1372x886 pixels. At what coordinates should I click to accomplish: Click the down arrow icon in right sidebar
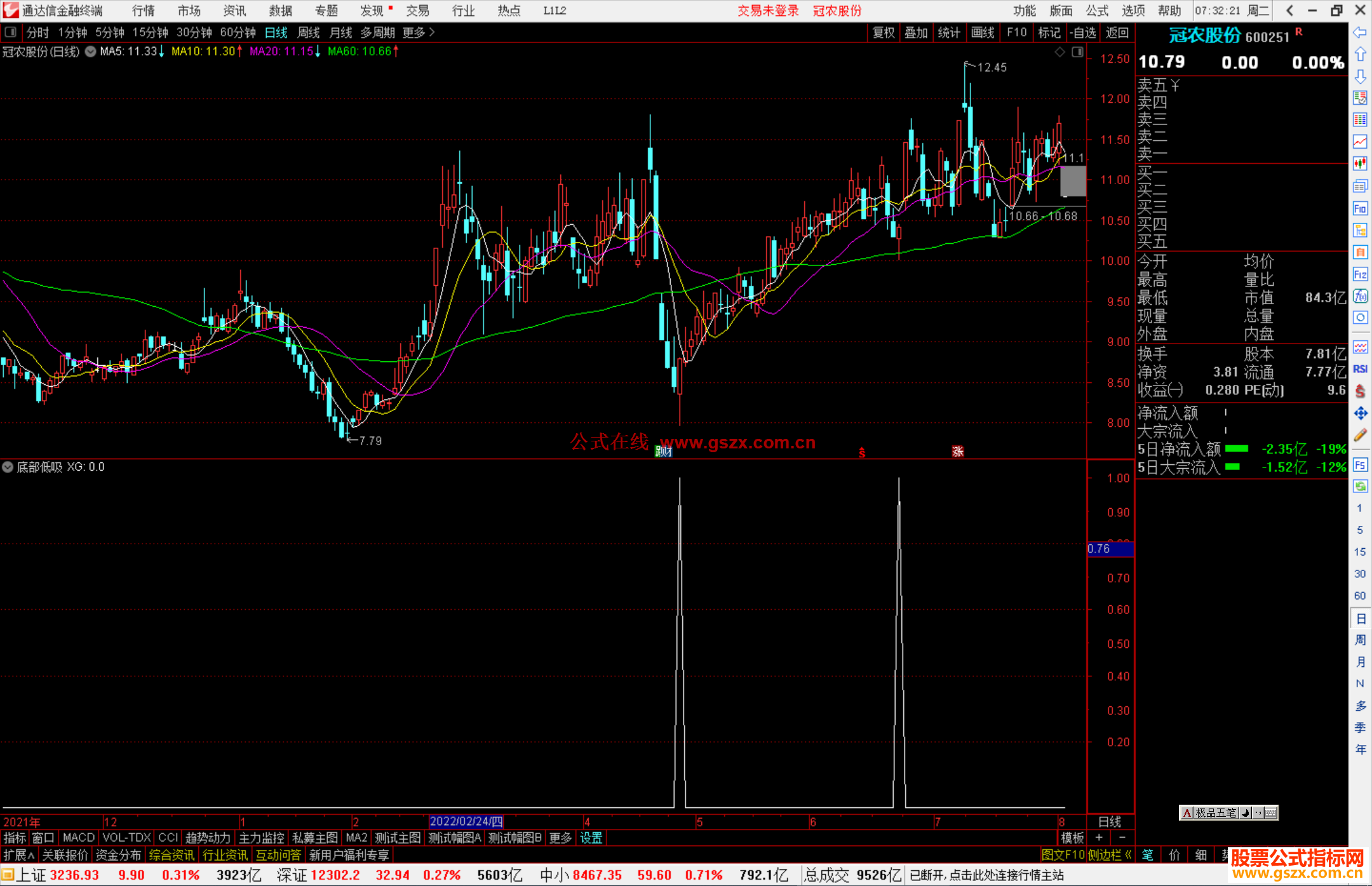(1360, 76)
